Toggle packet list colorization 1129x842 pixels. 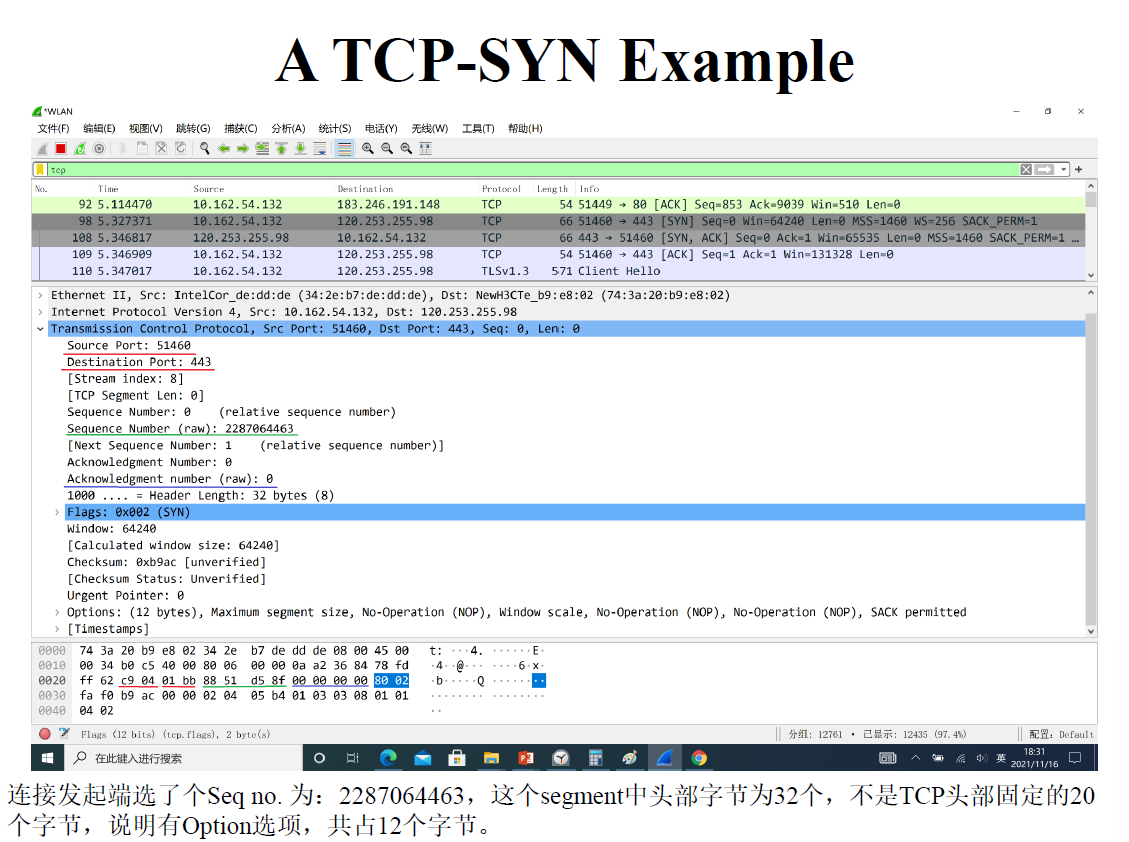point(344,148)
